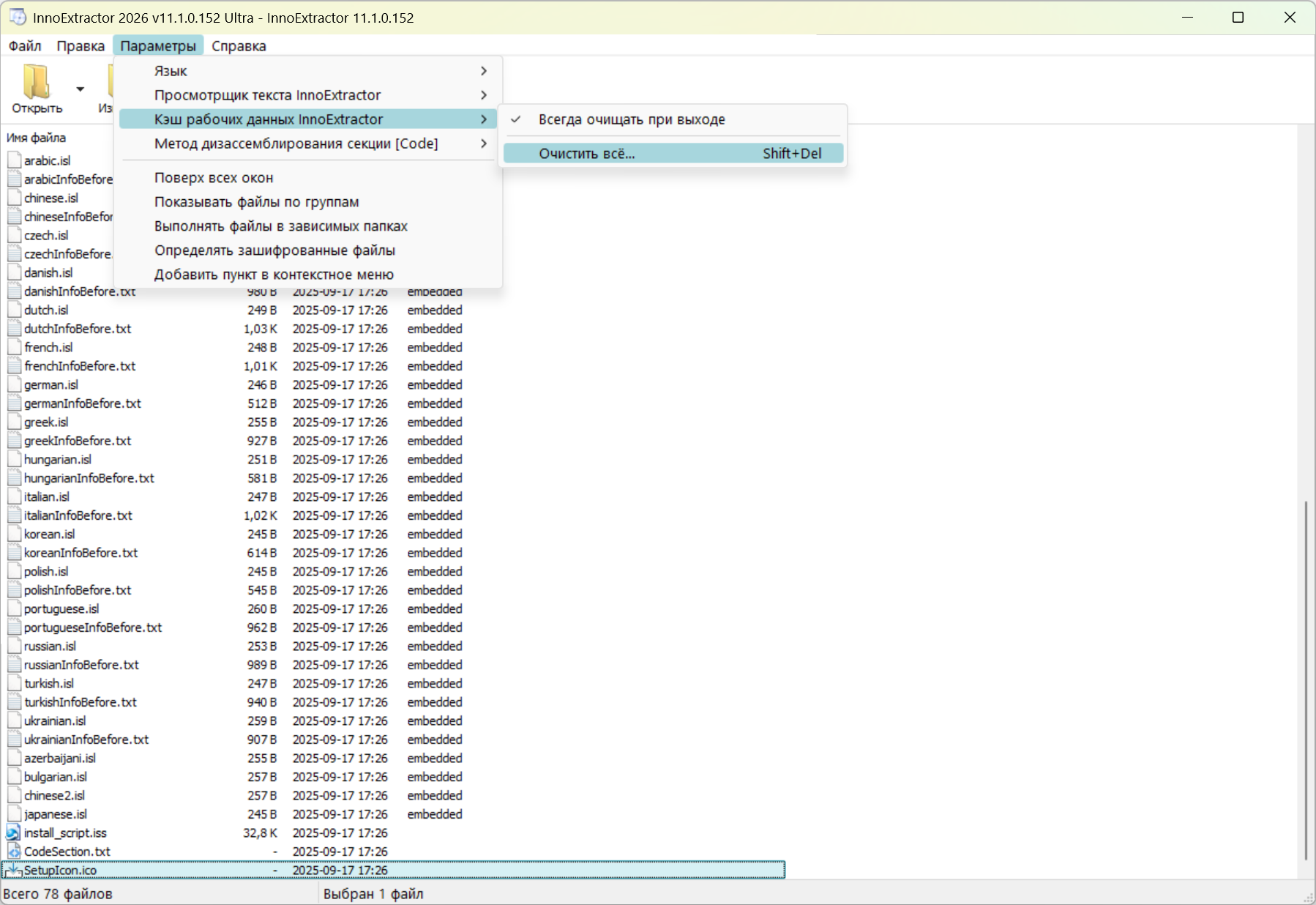Click the hungarian.isl file icon

pos(14,459)
